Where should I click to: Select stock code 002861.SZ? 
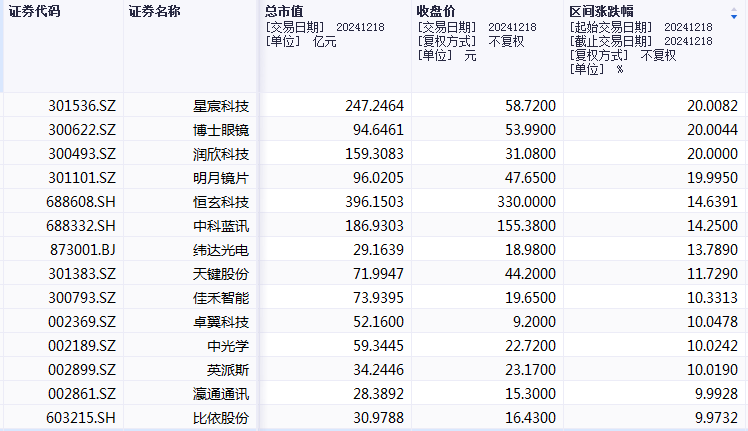(x=82, y=394)
